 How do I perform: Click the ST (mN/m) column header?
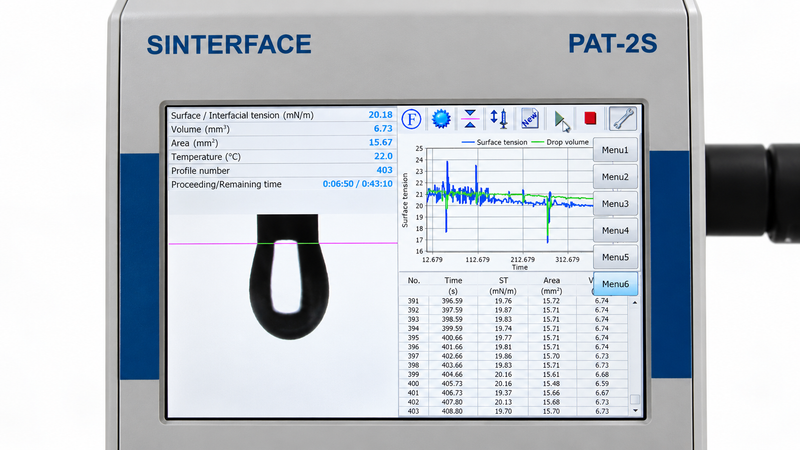503,286
